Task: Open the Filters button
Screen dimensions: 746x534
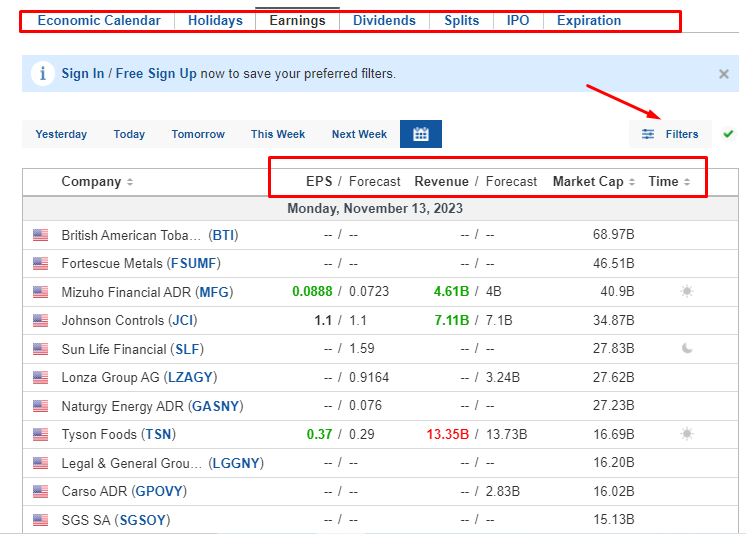Action: [x=670, y=134]
